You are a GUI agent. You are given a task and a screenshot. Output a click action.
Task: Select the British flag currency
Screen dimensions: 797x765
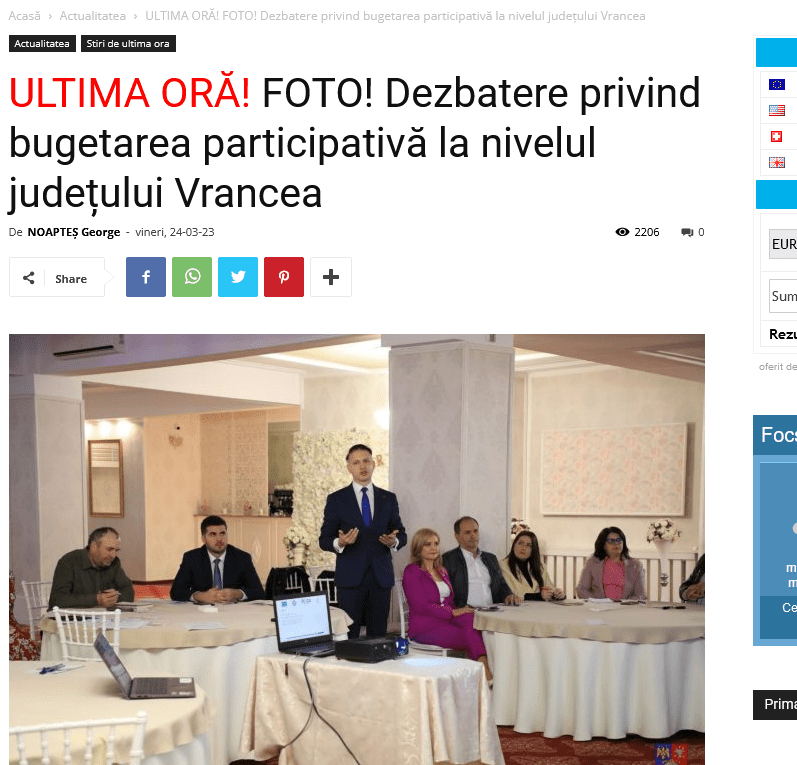[777, 162]
